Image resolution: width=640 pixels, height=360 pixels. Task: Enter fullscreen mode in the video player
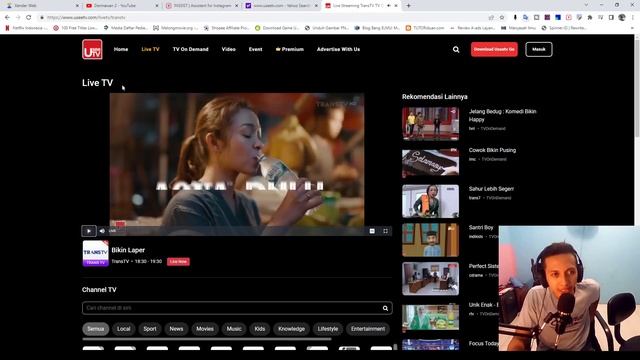385,231
